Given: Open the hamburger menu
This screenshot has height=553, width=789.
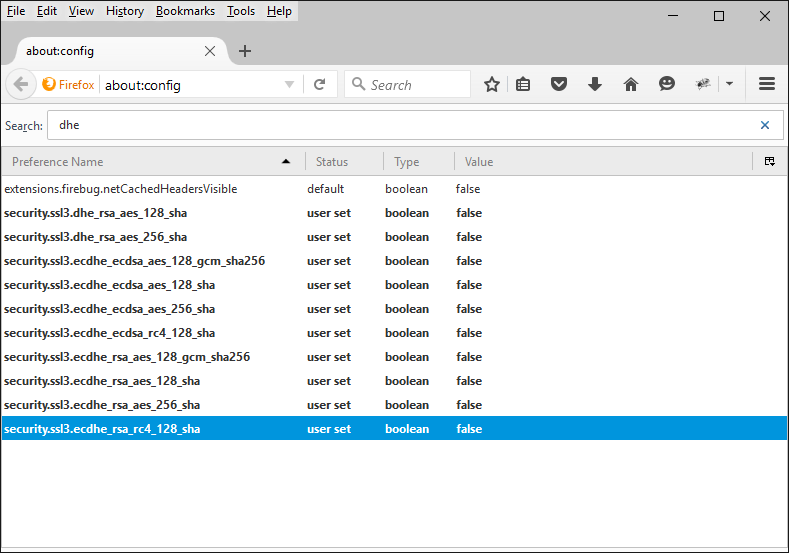Looking at the screenshot, I should click(x=767, y=85).
